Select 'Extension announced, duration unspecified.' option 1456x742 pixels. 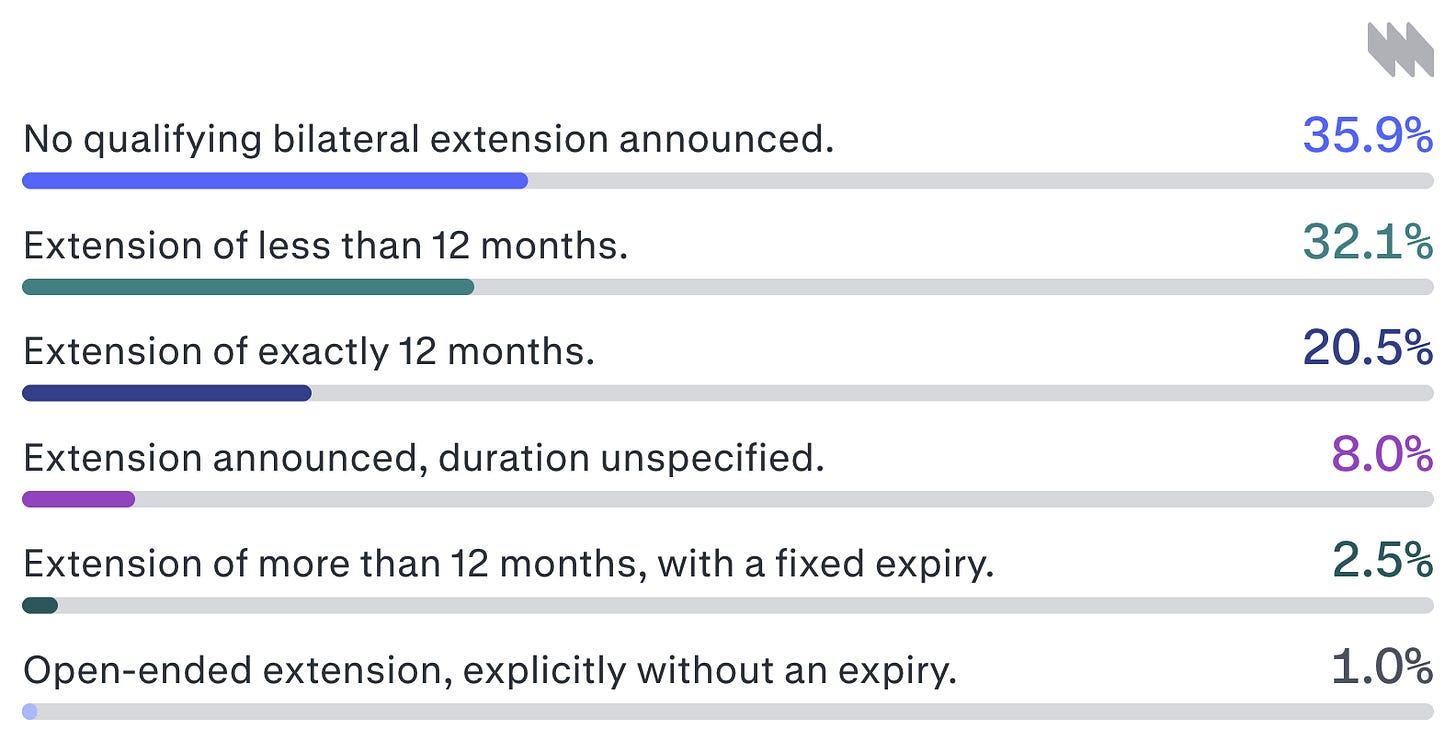click(x=423, y=458)
